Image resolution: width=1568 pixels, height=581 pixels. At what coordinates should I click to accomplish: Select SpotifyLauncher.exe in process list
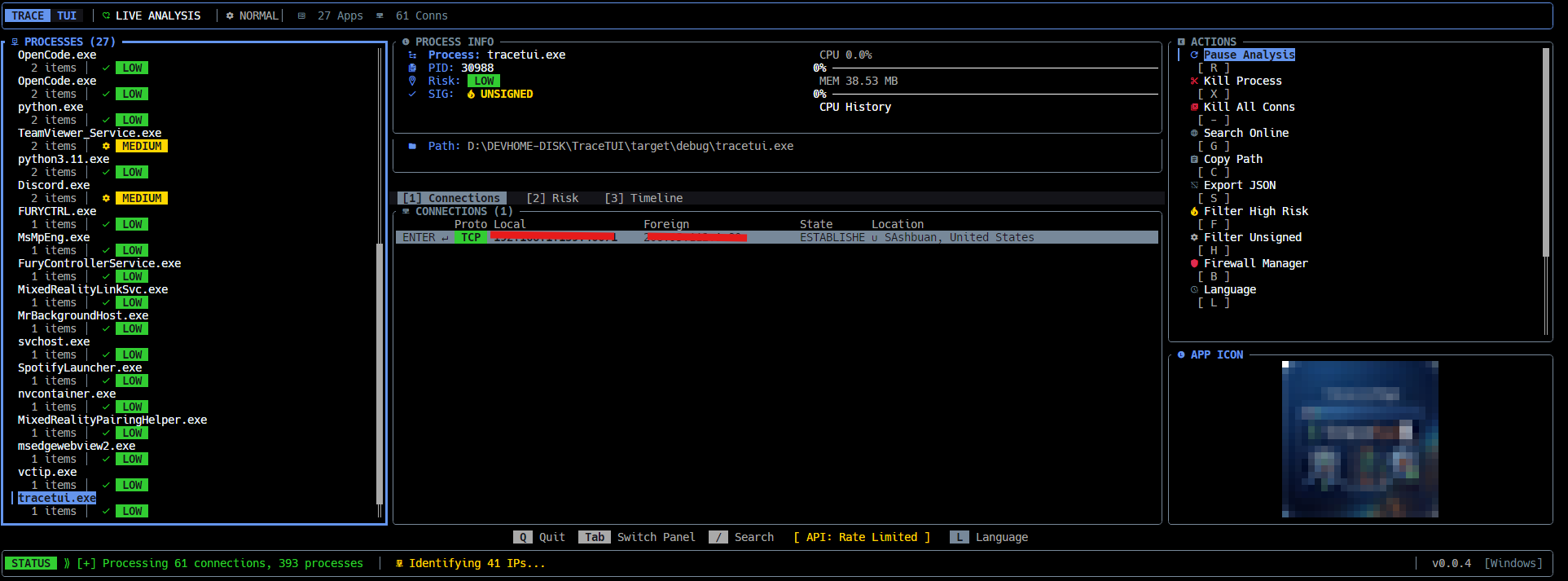coord(80,368)
